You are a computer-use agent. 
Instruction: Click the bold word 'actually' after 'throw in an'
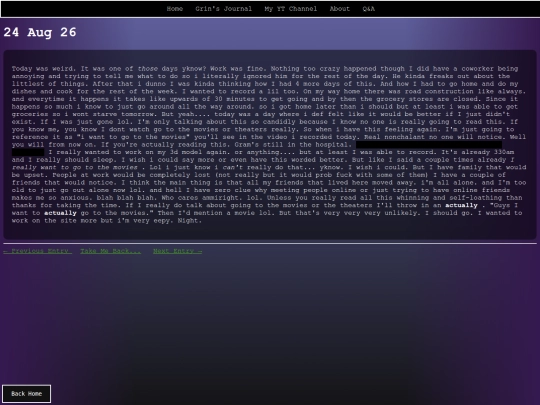point(461,206)
